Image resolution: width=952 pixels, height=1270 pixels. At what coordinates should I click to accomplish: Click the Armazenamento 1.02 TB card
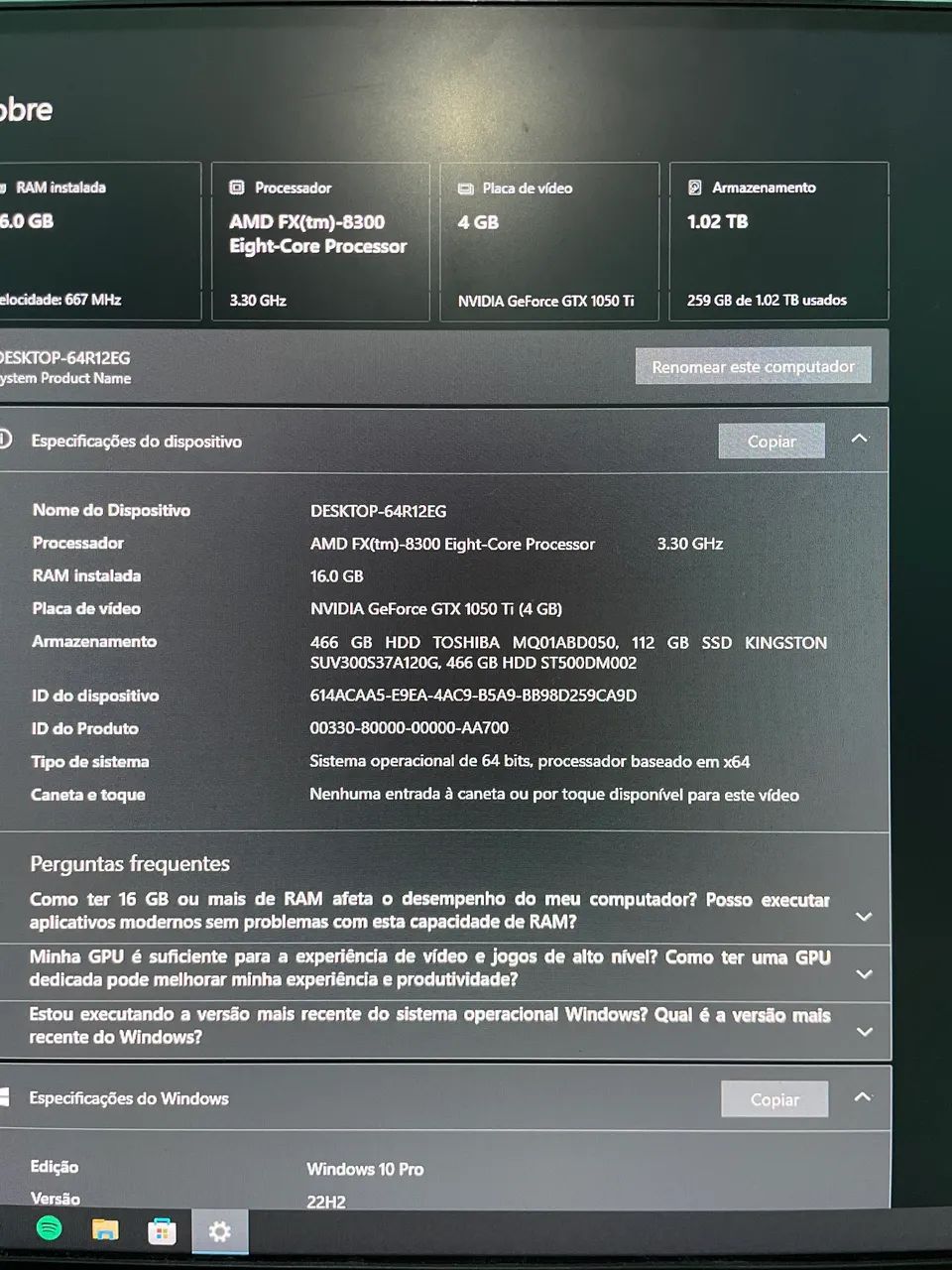click(778, 241)
